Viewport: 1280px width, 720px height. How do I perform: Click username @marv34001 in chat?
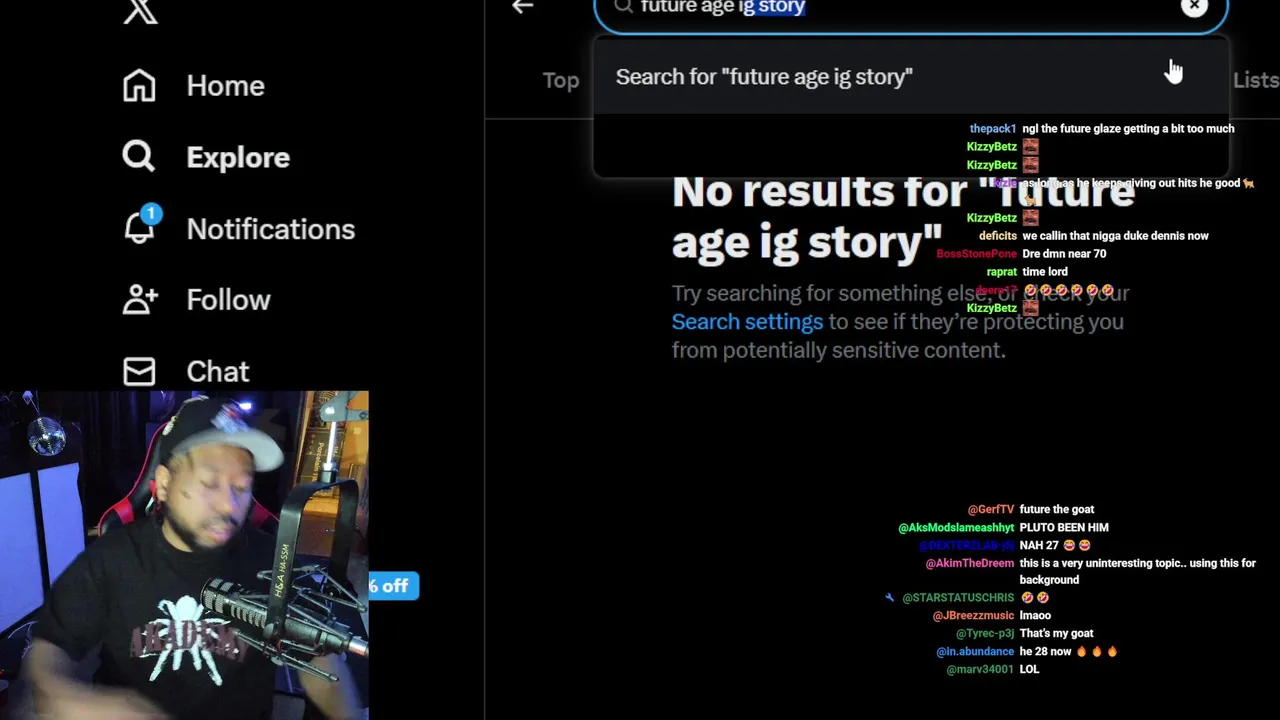click(x=980, y=670)
